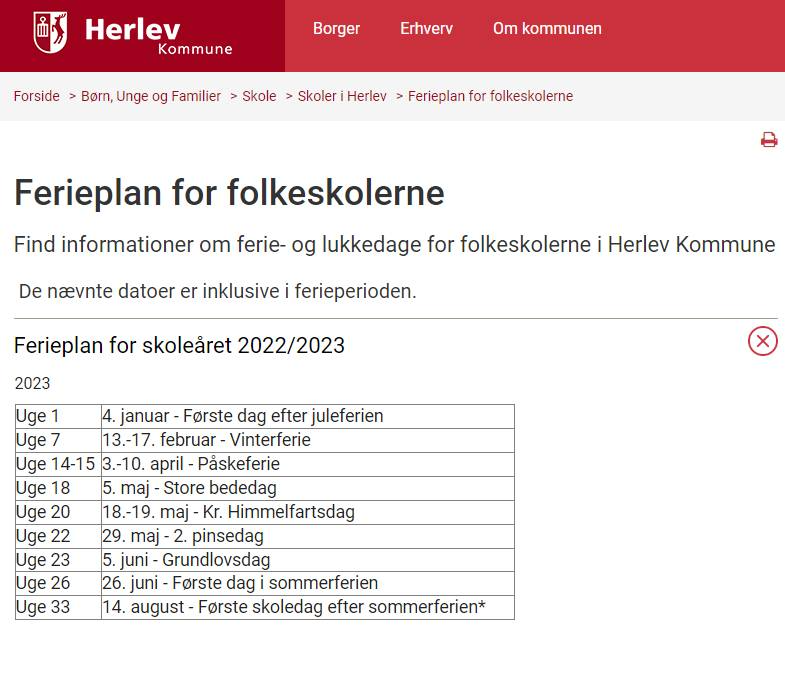Click the Uge 7 table cell
Viewport: 785px width, 698px height.
point(58,441)
